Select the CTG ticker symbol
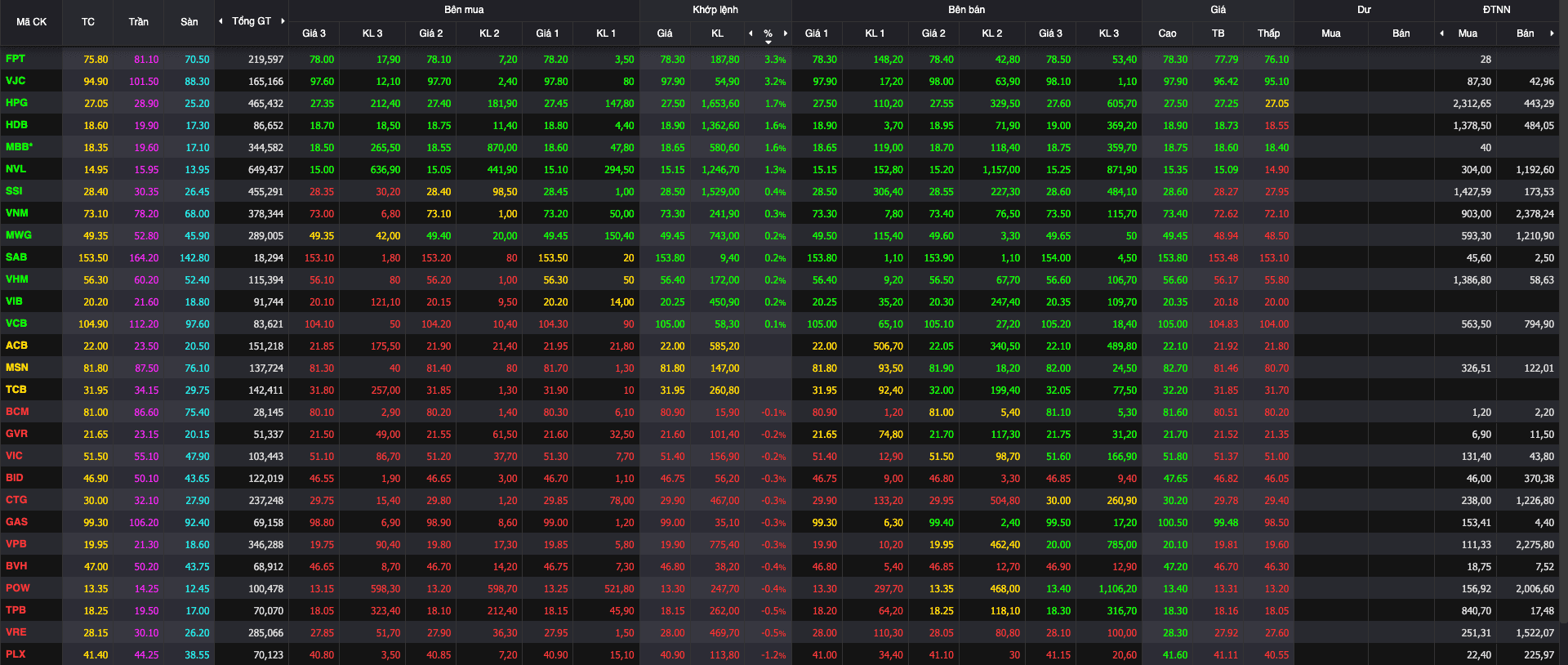Screen dimensions: 1568x665 [16, 500]
